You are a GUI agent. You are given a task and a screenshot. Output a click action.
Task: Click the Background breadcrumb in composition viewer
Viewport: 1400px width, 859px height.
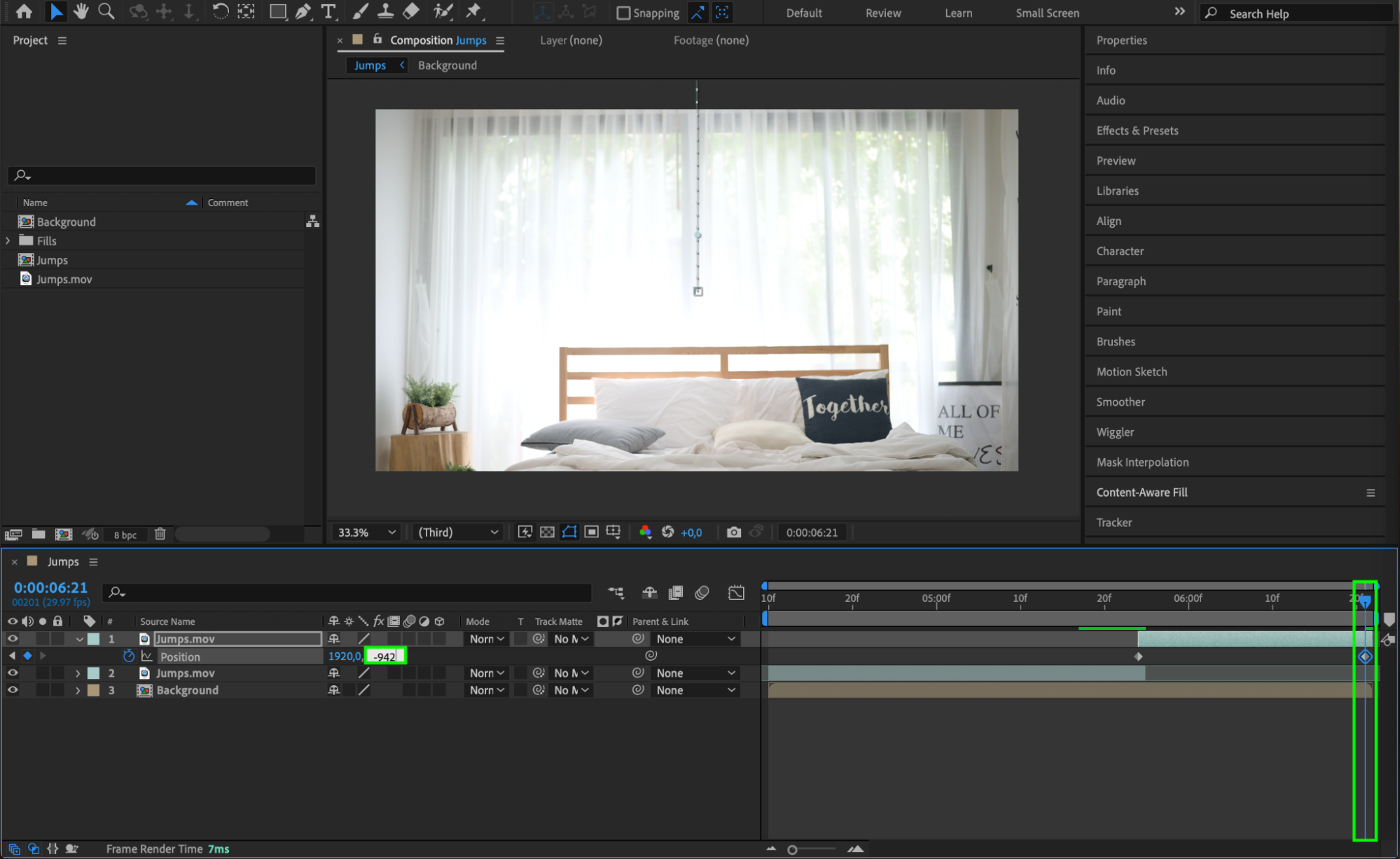[x=447, y=65]
